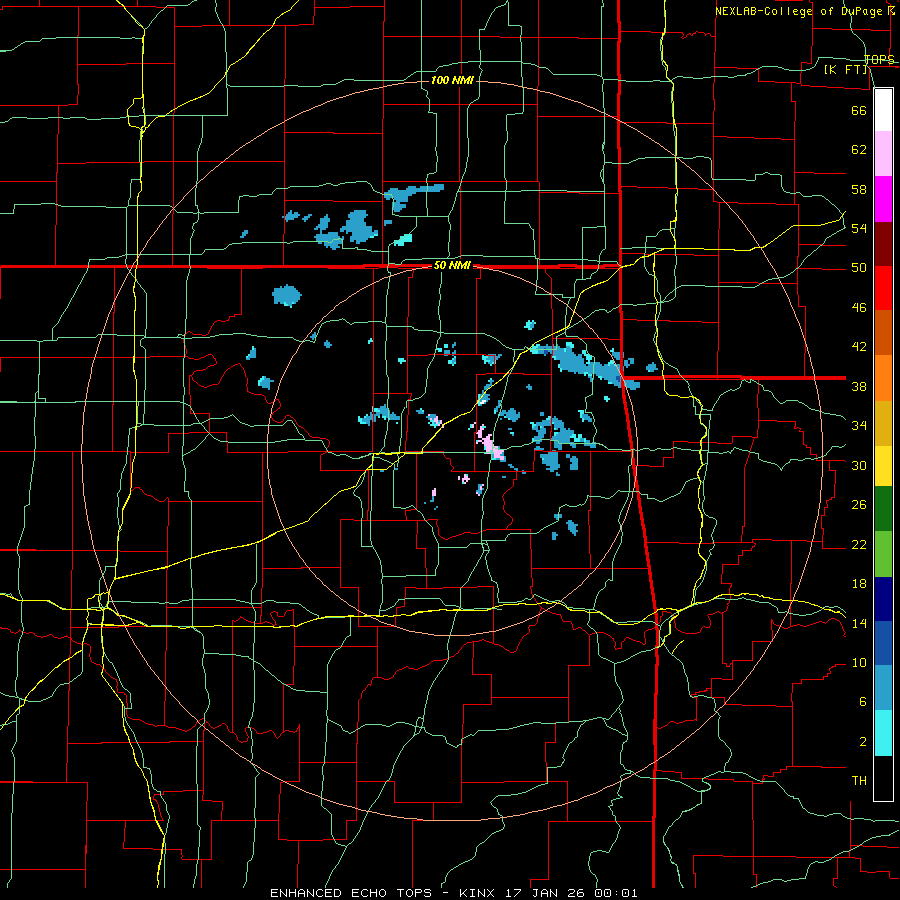Click the 2 legend scale value

pyautogui.click(x=862, y=742)
